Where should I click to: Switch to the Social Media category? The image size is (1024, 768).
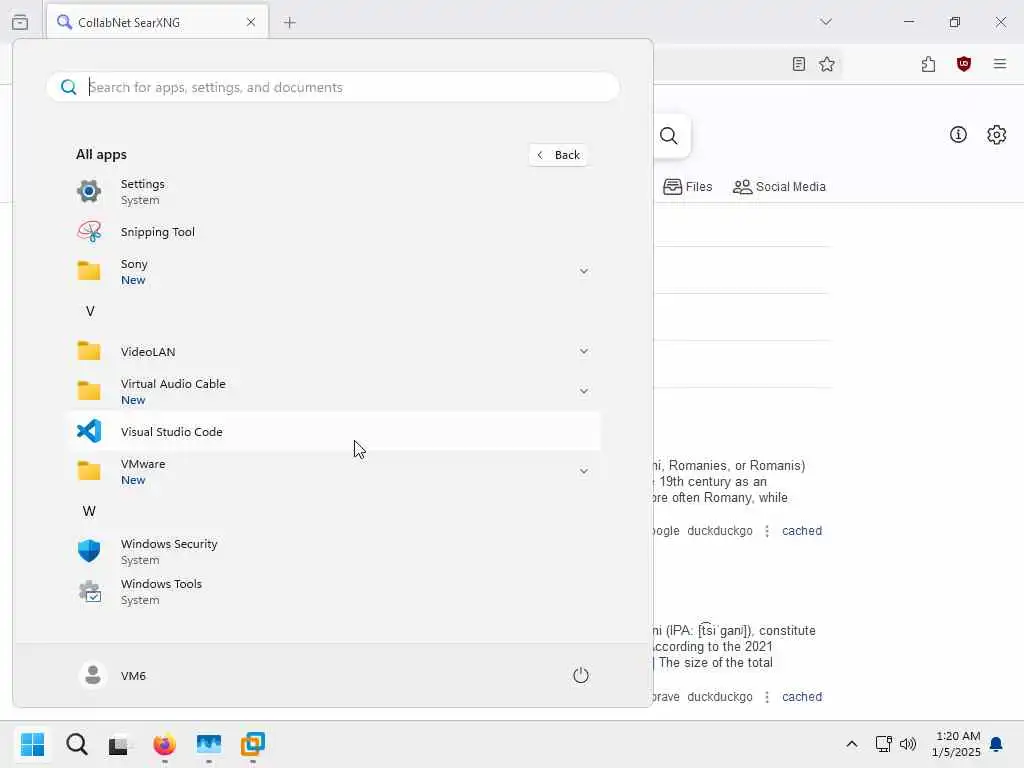point(779,187)
